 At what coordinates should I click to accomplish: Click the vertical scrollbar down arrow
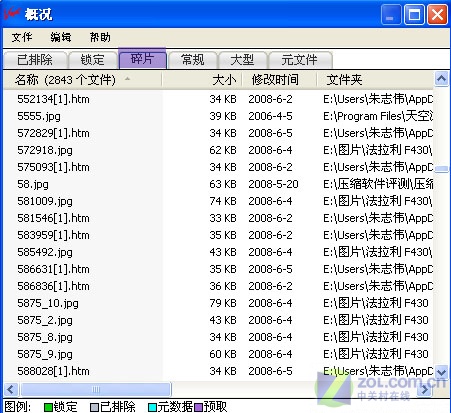442,371
